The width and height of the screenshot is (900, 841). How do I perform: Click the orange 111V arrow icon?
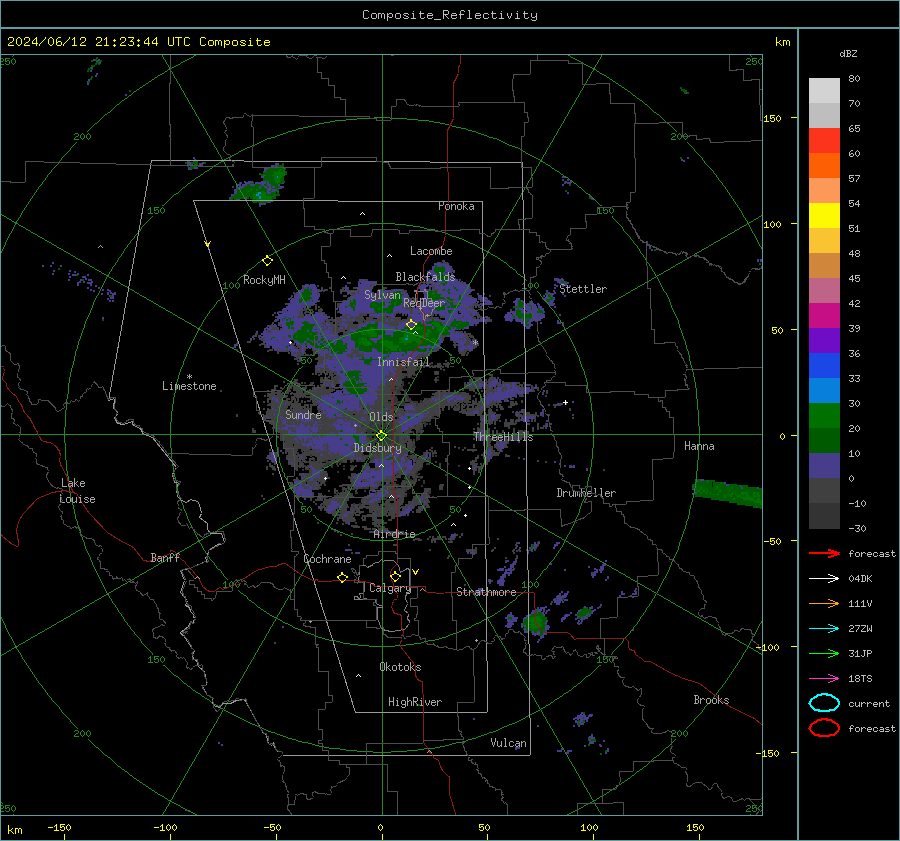[x=824, y=603]
